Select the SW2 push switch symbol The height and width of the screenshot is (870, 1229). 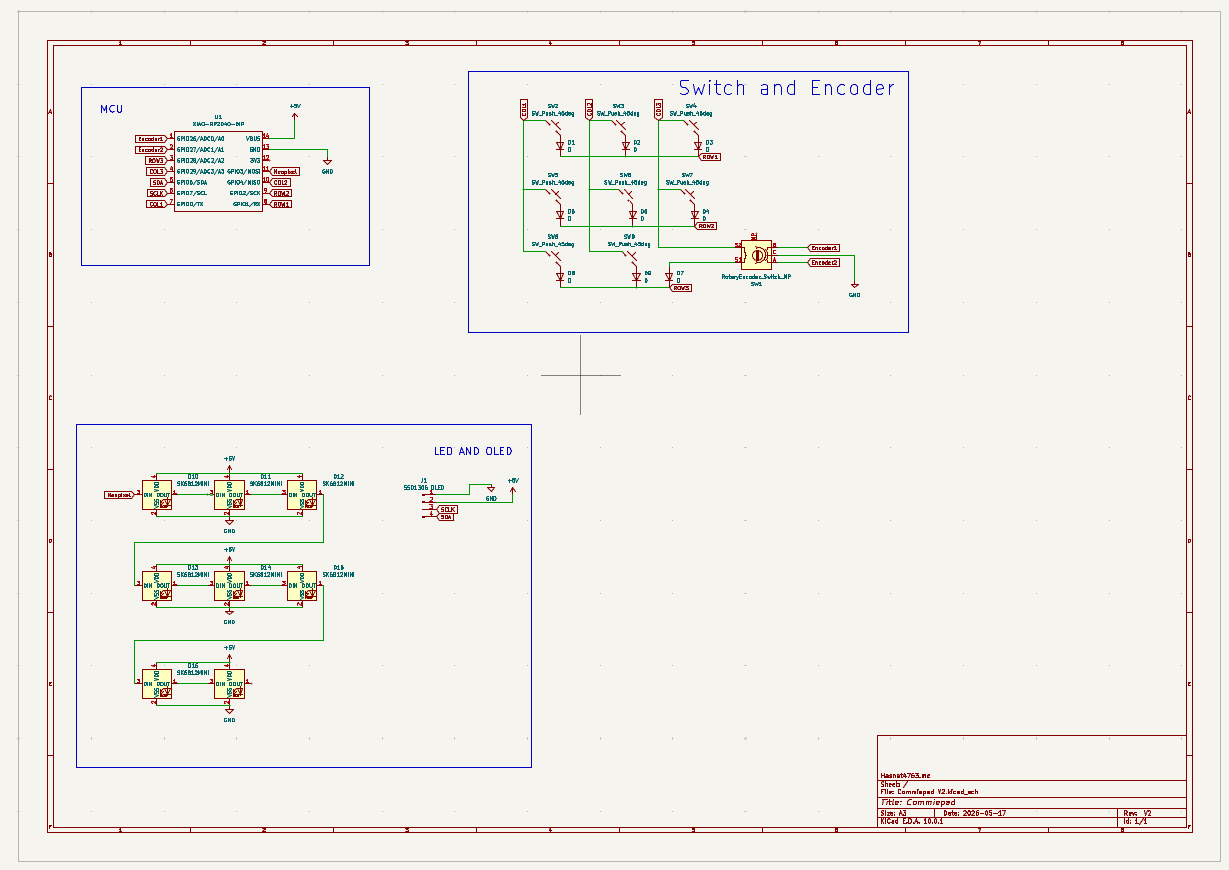pyautogui.click(x=552, y=127)
